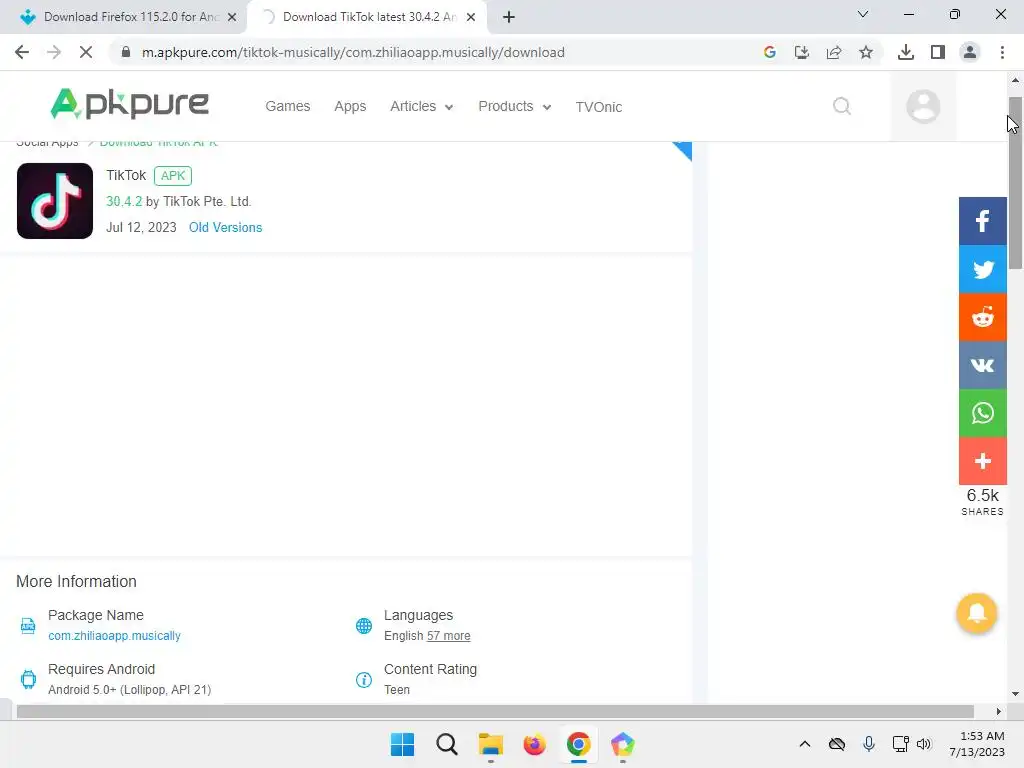Viewport: 1024px width, 768px height.
Task: Stop loading the page
Action: pyautogui.click(x=86, y=52)
